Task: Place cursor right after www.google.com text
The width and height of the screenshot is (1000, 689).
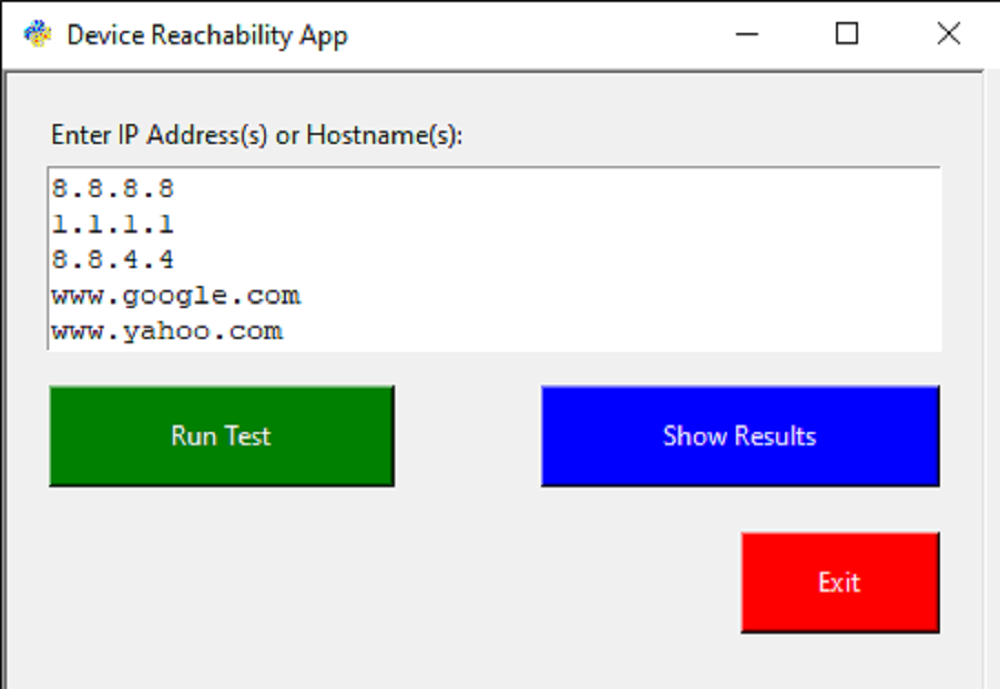Action: pyautogui.click(x=303, y=296)
